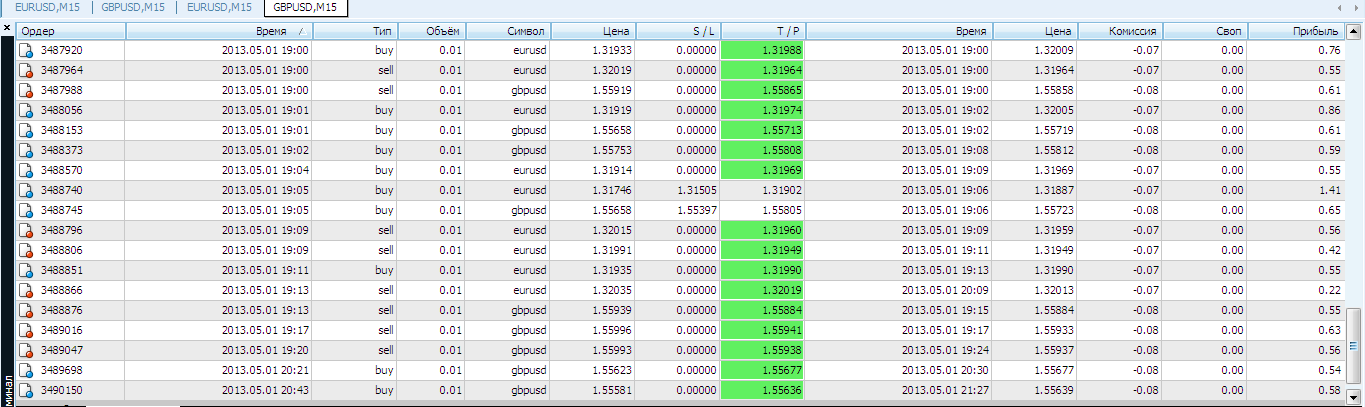Sort by the Тип column header
The width and height of the screenshot is (1365, 407).
click(x=354, y=32)
